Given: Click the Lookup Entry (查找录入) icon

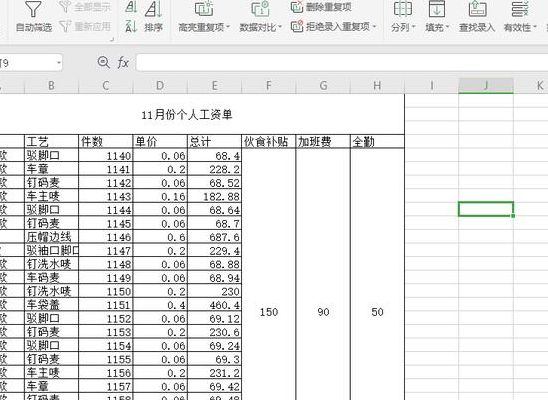Looking at the screenshot, I should 477,9.
